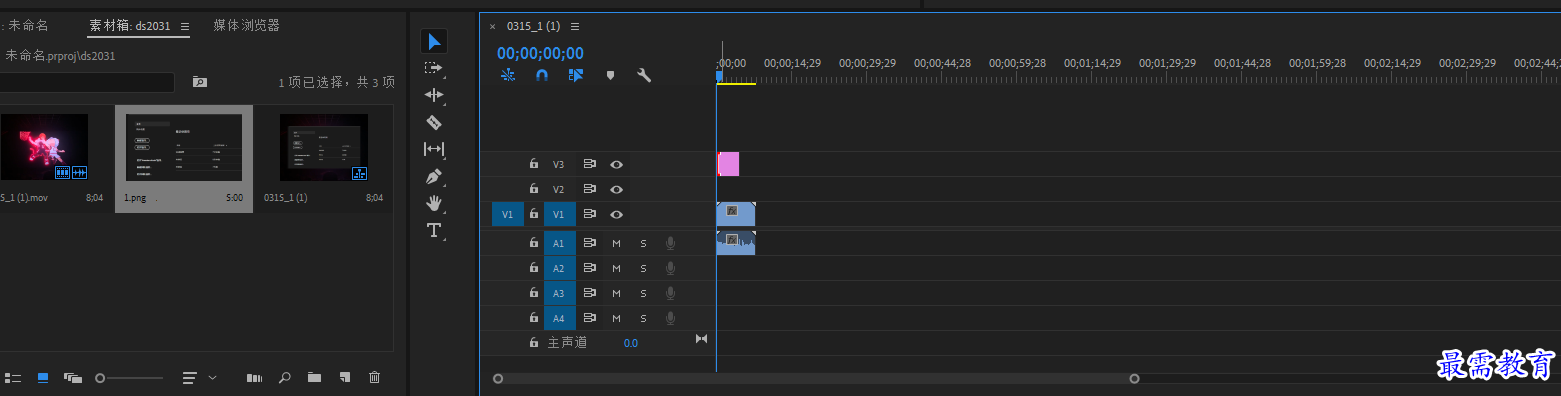Select the 0315_1 (1) sequence thumbnail
This screenshot has width=1561, height=396.
point(324,148)
